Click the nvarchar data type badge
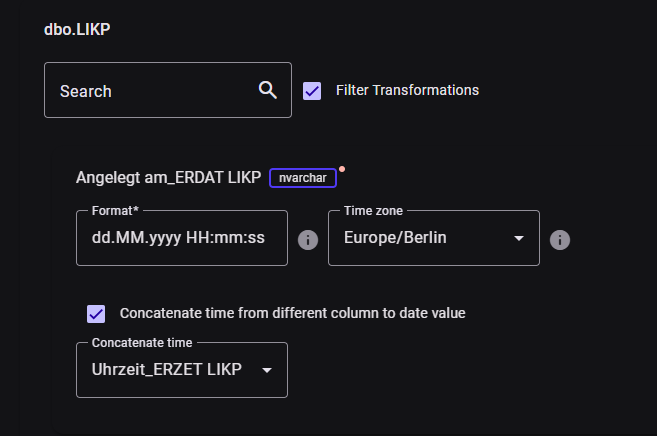This screenshot has height=436, width=657. coord(303,178)
